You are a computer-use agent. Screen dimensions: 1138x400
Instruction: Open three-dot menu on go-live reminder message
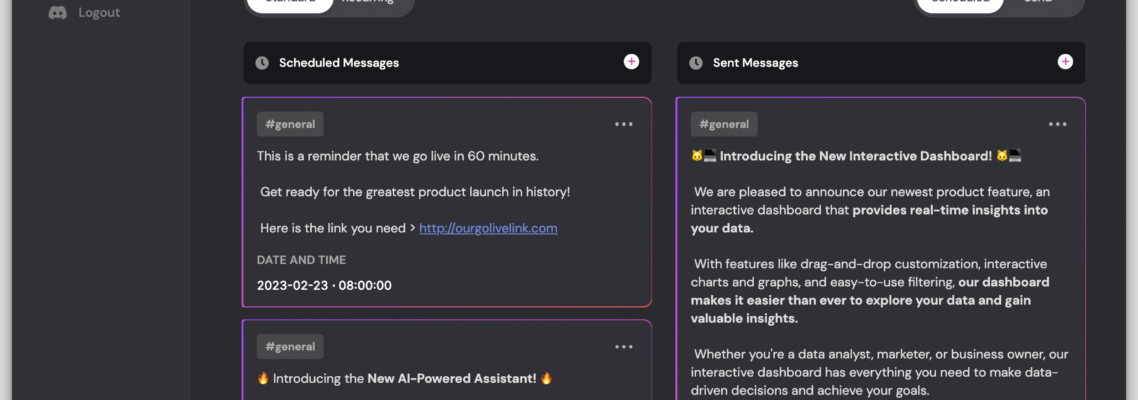point(623,124)
